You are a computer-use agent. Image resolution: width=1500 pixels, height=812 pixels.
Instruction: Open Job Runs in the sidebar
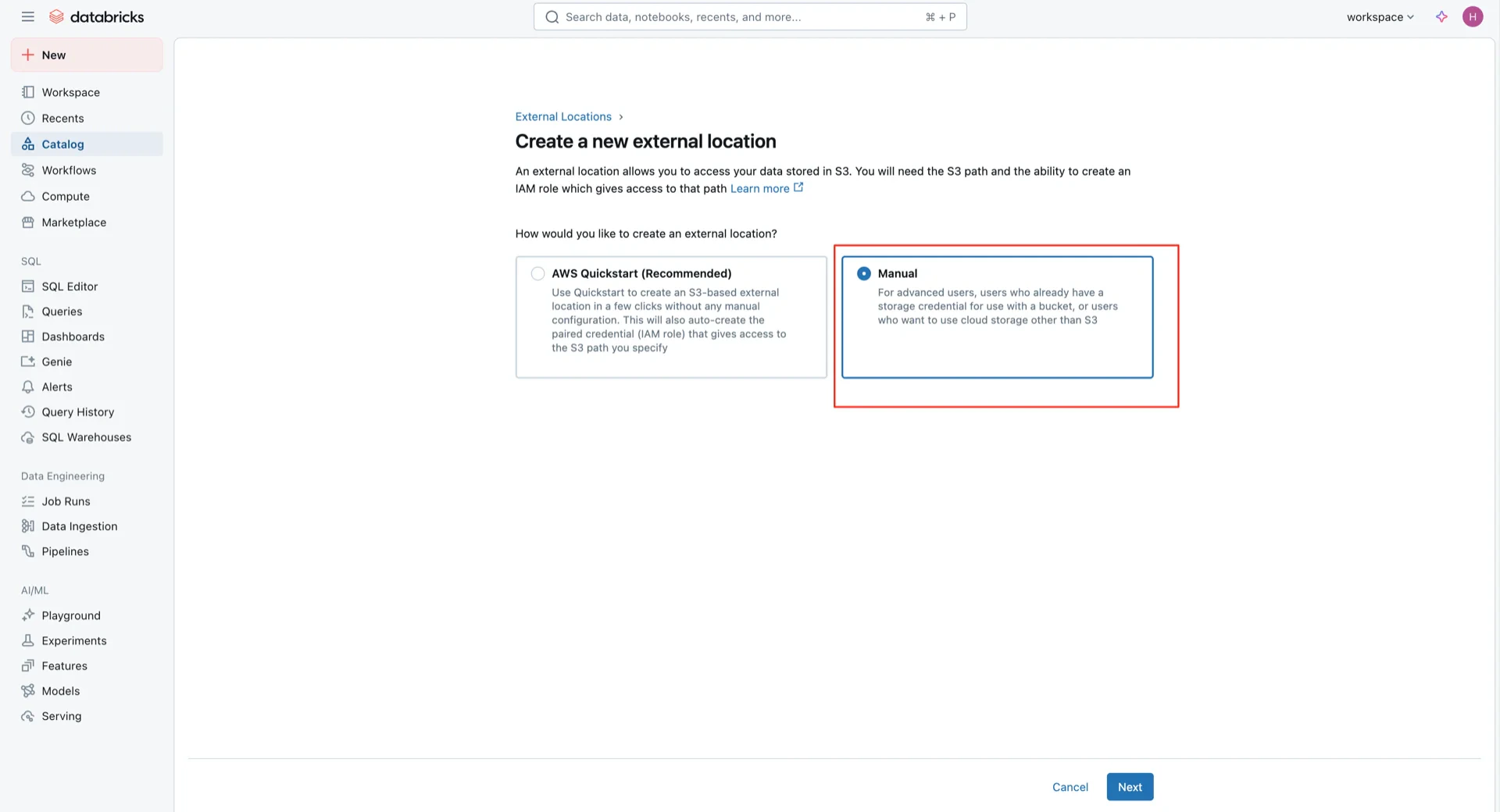(87, 501)
